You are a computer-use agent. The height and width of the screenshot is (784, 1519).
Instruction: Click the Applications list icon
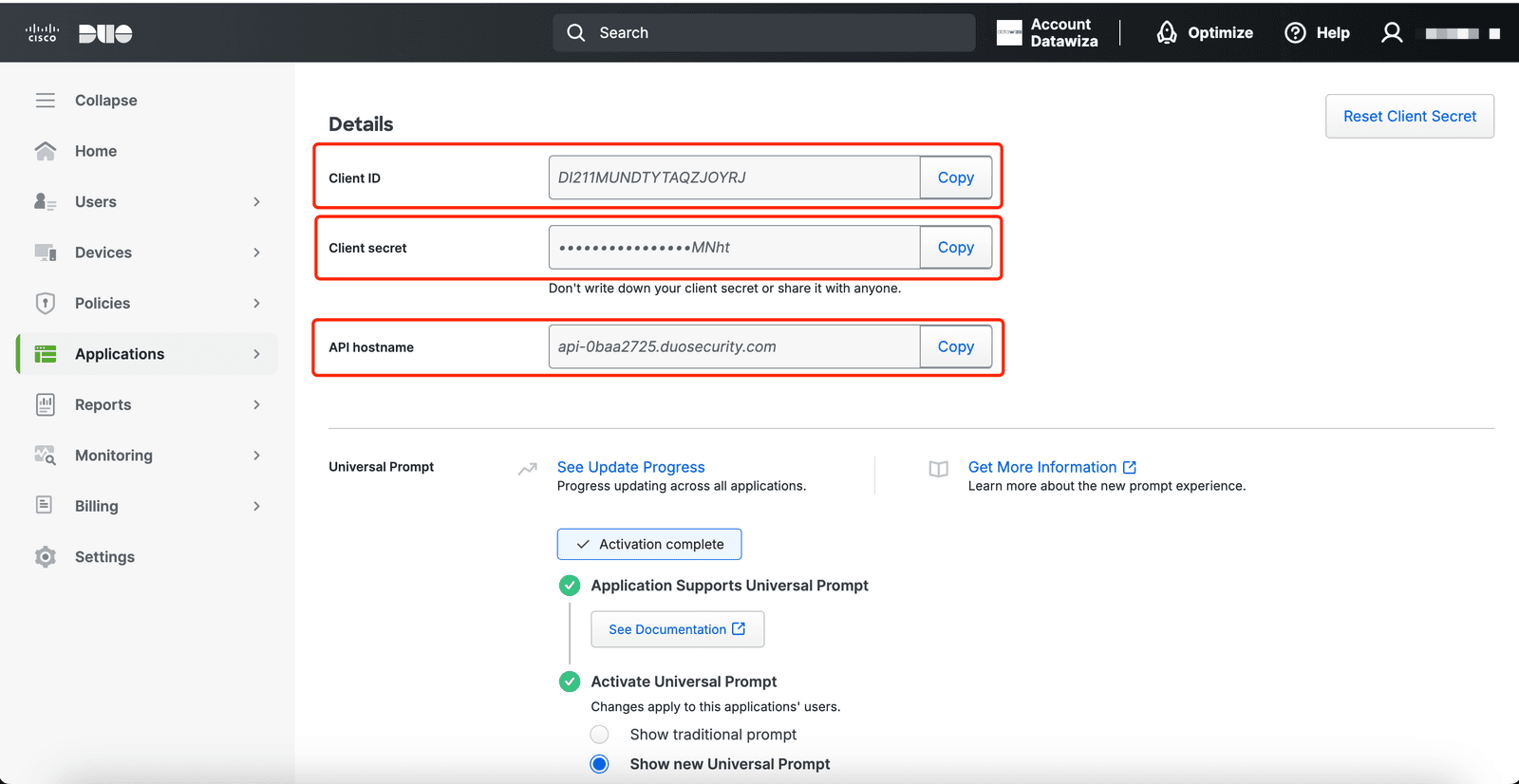point(46,354)
